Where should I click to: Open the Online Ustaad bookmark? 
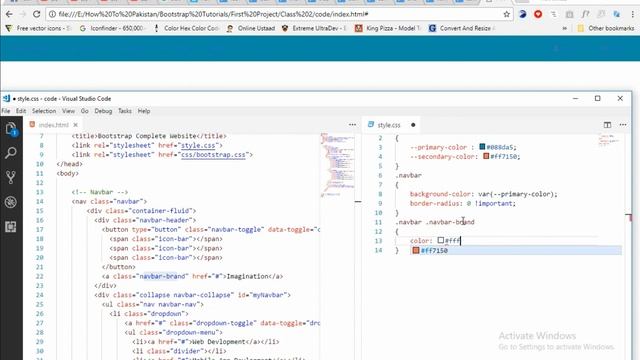(251, 28)
